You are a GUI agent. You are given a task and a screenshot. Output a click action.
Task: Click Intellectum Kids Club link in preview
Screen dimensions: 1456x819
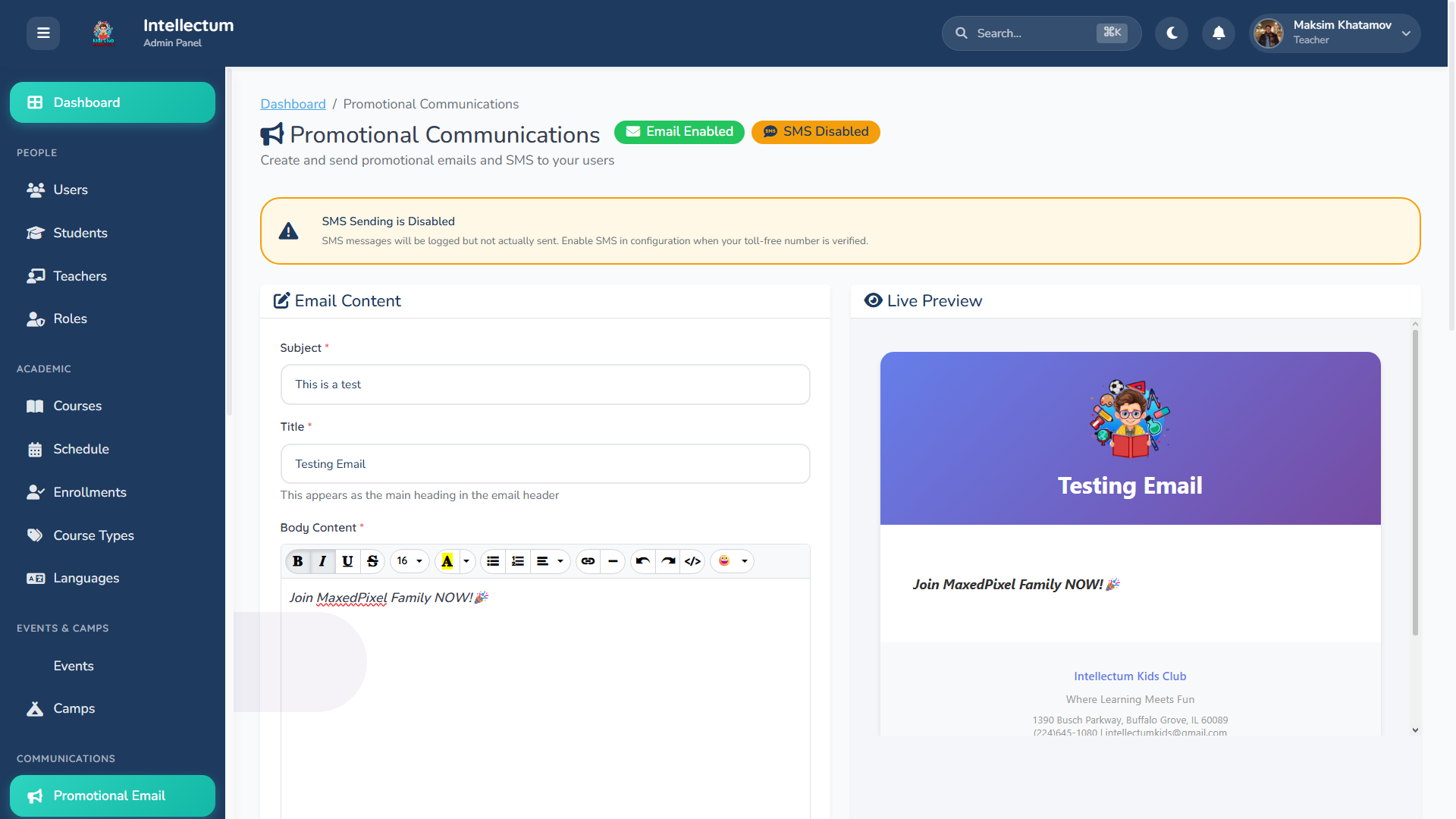(1130, 676)
